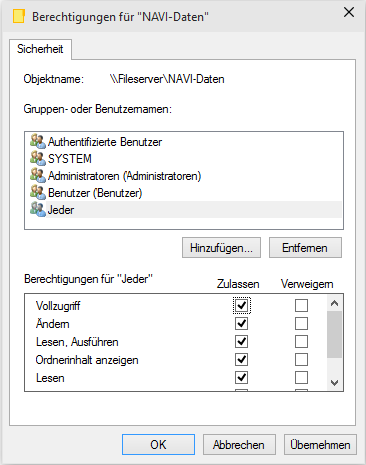Enable Lesen deny checkbox
Screen dimensions: 366x465
click(x=301, y=378)
